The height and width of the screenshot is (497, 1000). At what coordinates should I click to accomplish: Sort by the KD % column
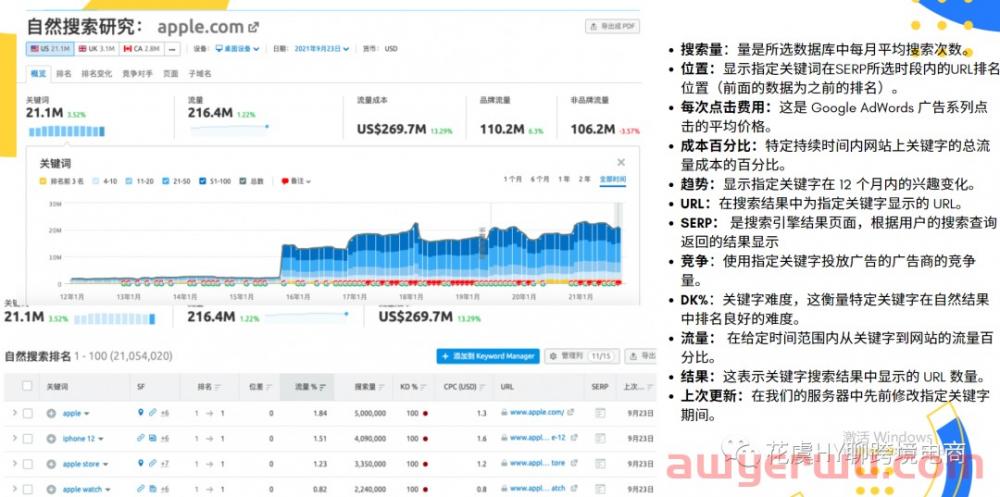(x=413, y=387)
